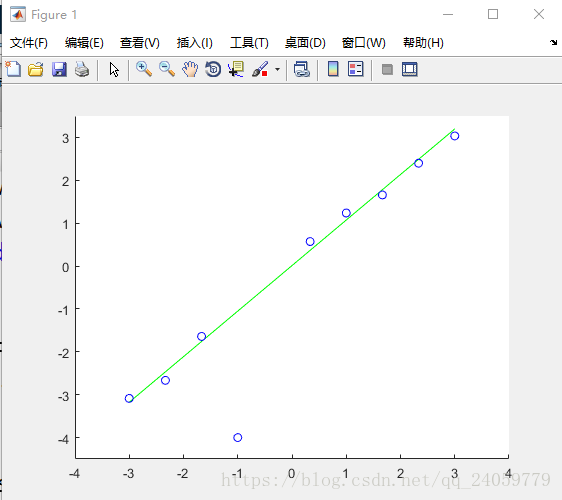The width and height of the screenshot is (562, 500).
Task: Open the 桌面(D) menu
Action: (x=305, y=43)
